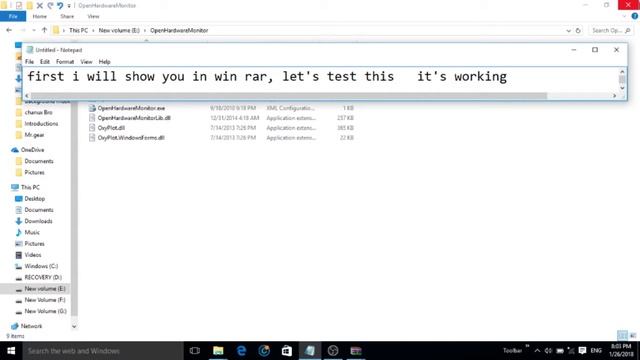
Task: Open Notepad Edit menu
Action: click(x=44, y=62)
